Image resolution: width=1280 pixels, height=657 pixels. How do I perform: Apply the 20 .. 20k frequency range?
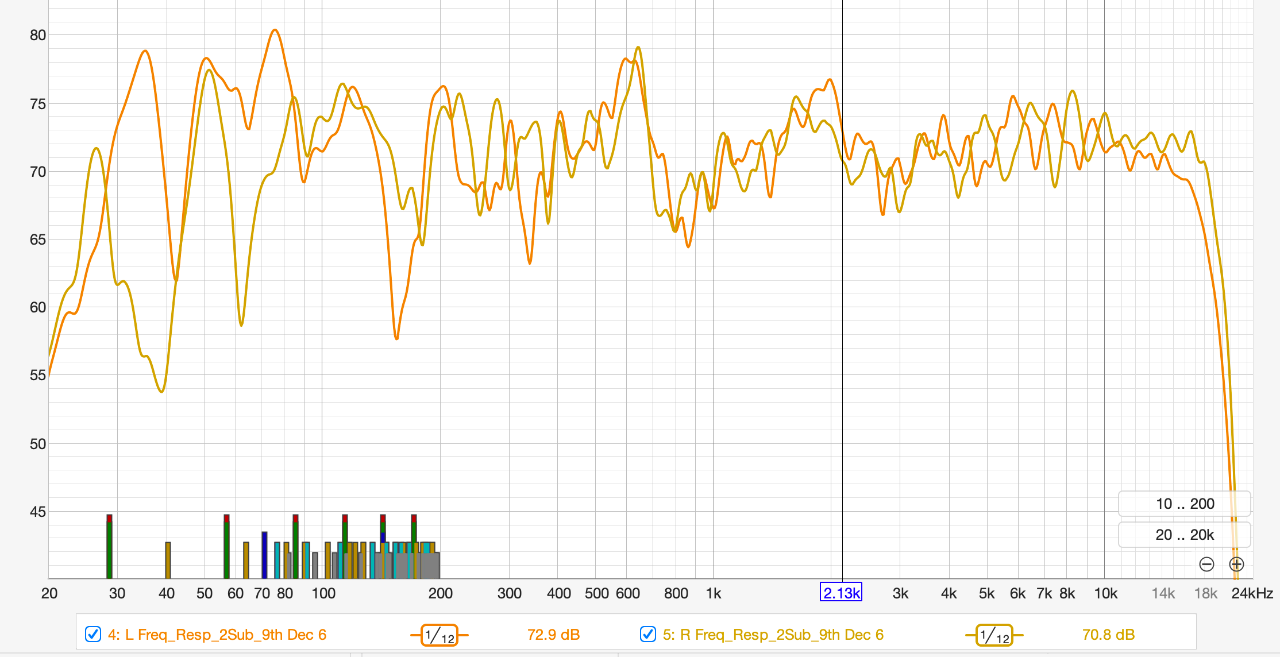(x=1184, y=535)
